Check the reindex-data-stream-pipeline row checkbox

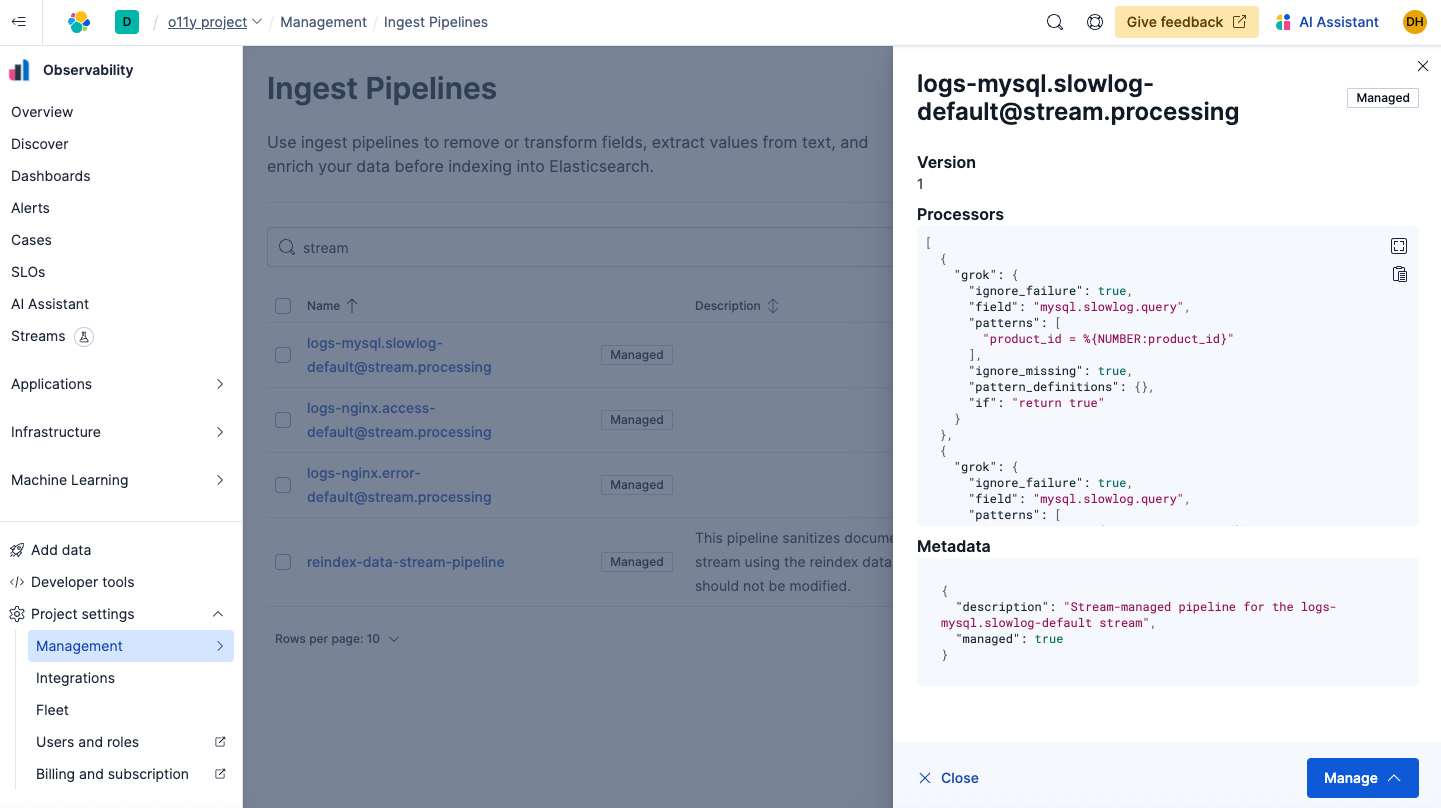283,562
